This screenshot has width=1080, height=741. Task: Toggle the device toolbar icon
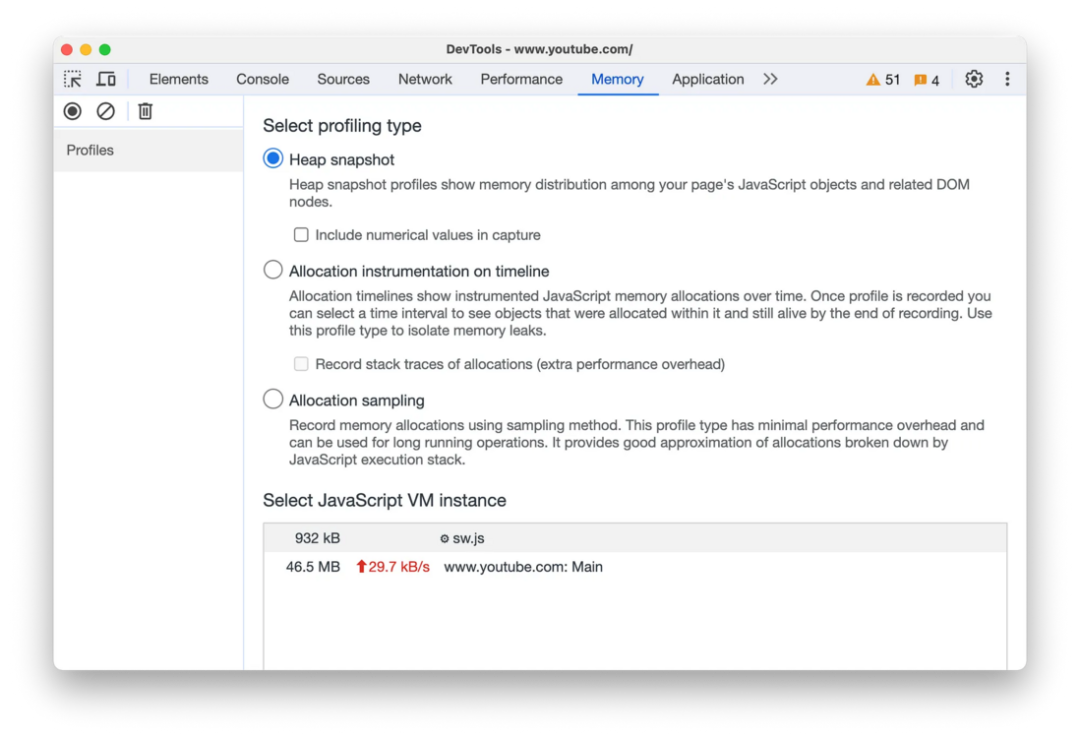(x=106, y=79)
